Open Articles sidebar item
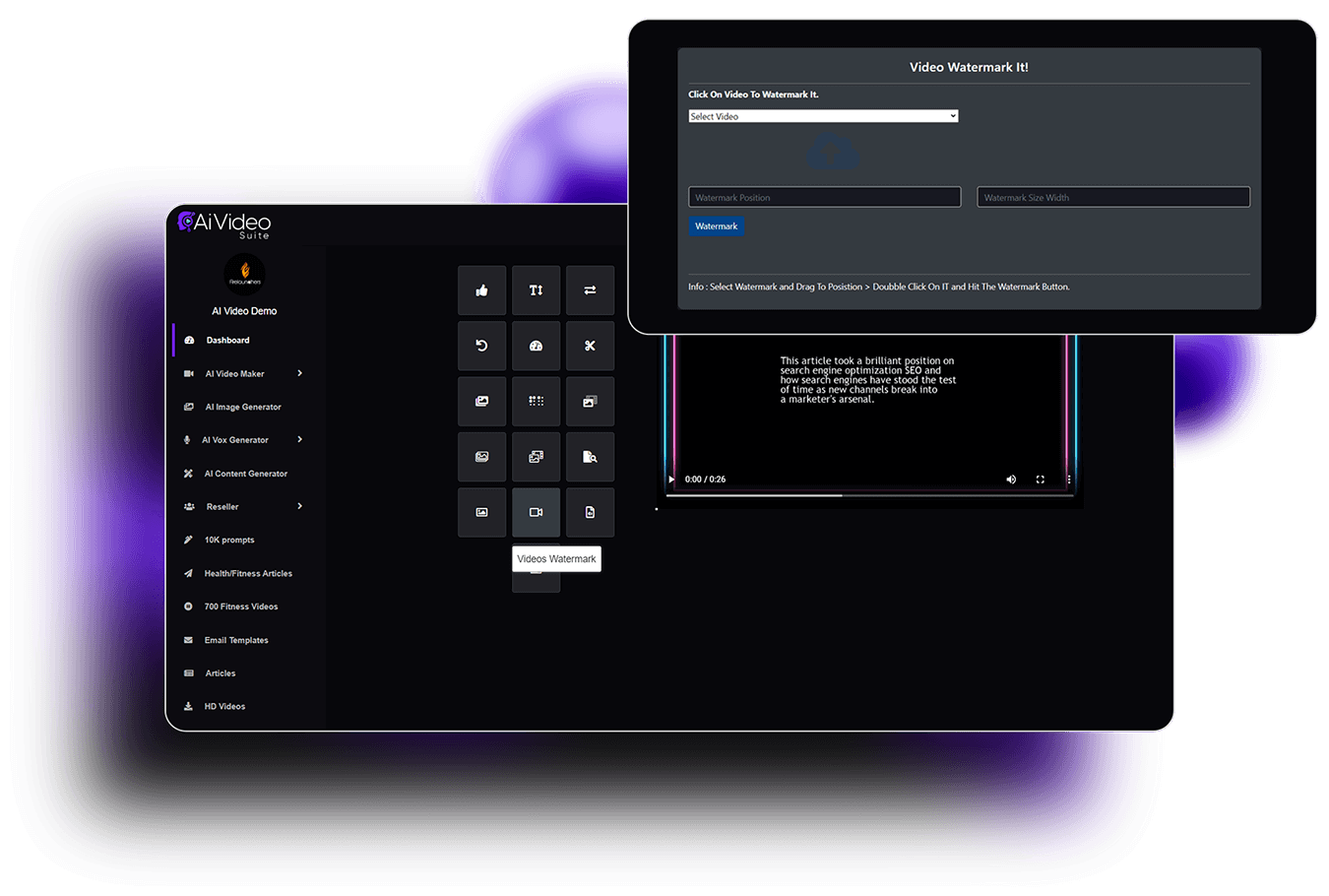Image resolution: width=1329 pixels, height=896 pixels. (220, 673)
